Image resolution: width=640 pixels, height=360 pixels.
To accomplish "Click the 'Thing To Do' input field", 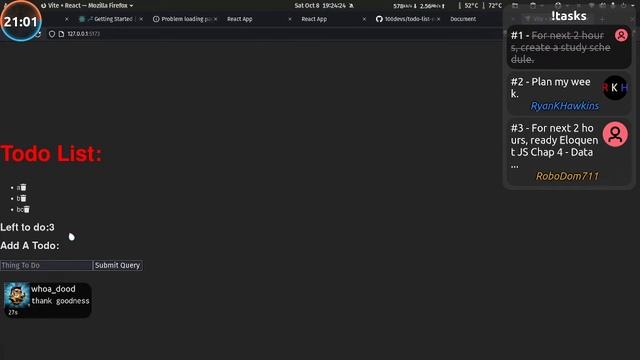I will 46,265.
